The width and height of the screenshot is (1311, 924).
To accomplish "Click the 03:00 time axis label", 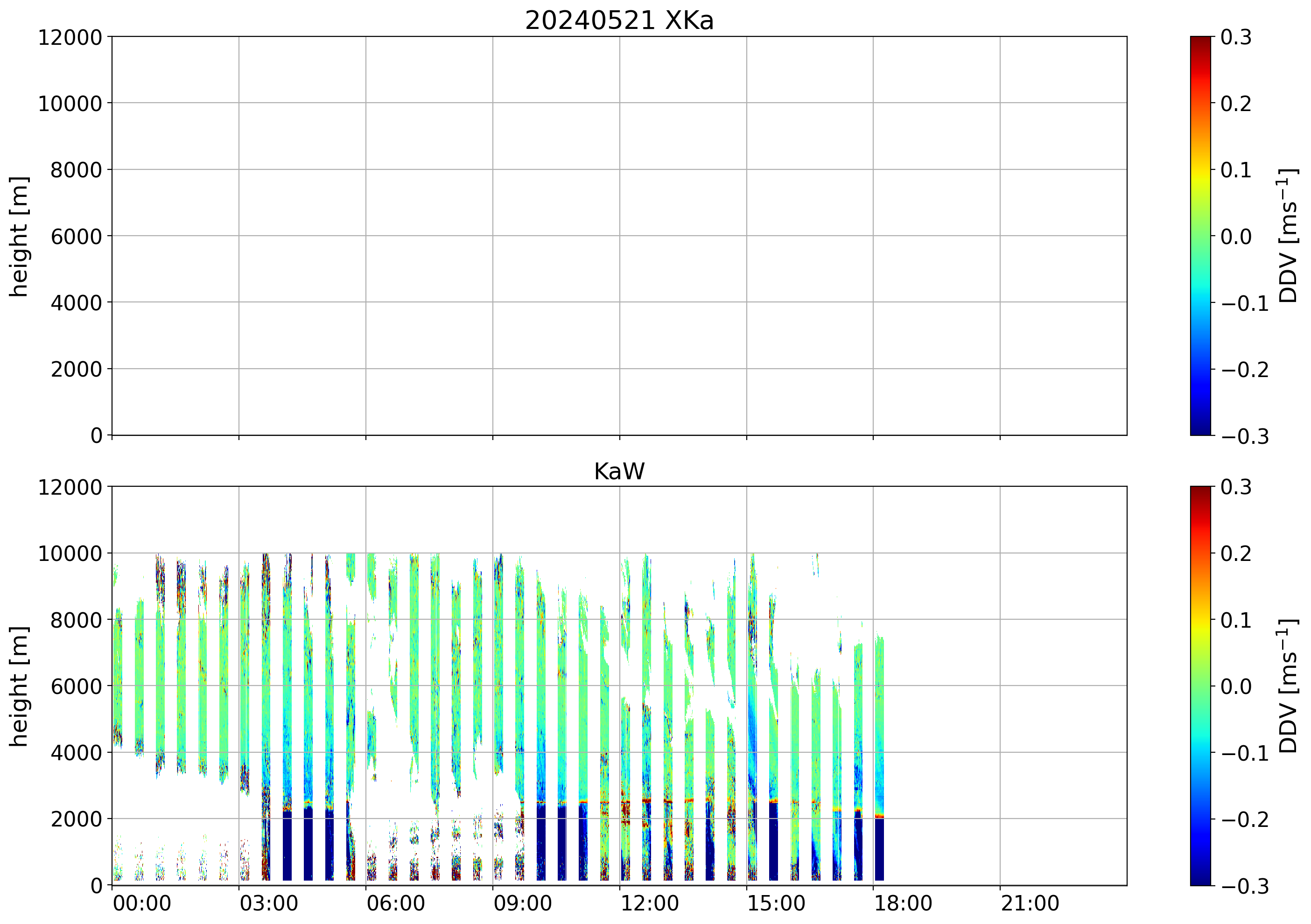I will (x=268, y=904).
